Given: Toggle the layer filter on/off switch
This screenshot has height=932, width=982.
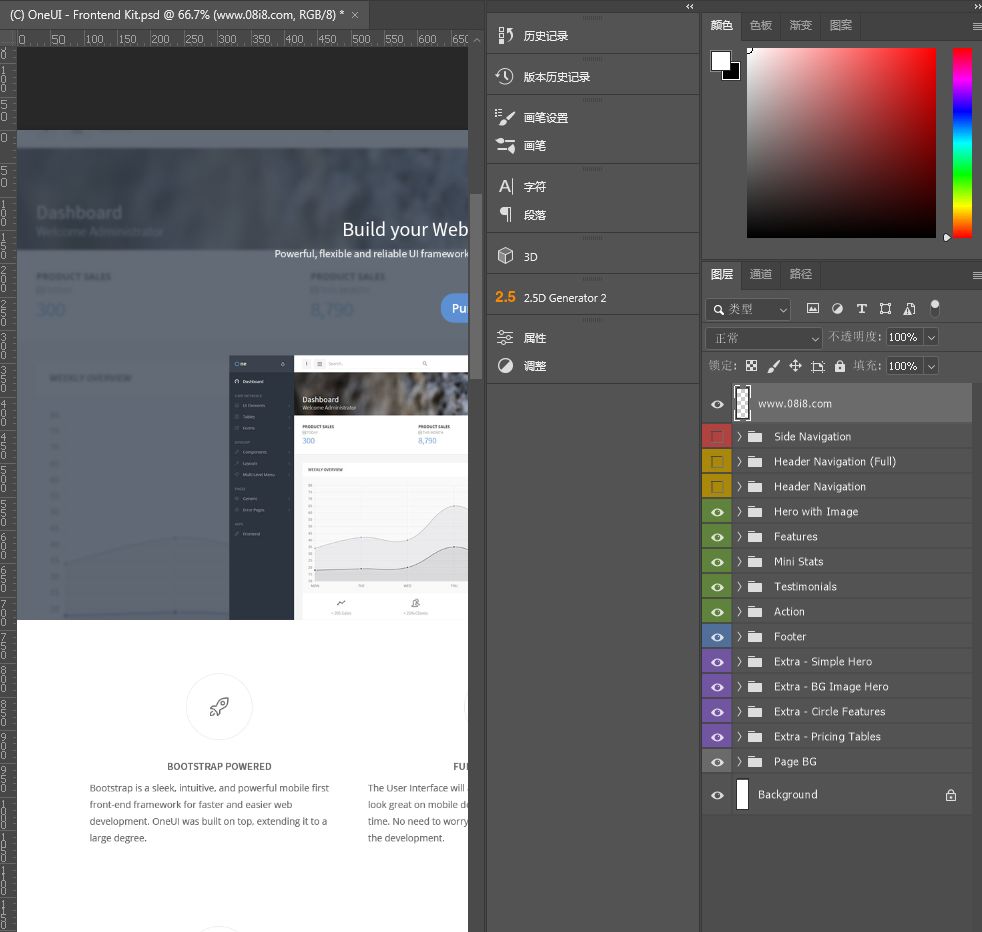Looking at the screenshot, I should pyautogui.click(x=935, y=307).
